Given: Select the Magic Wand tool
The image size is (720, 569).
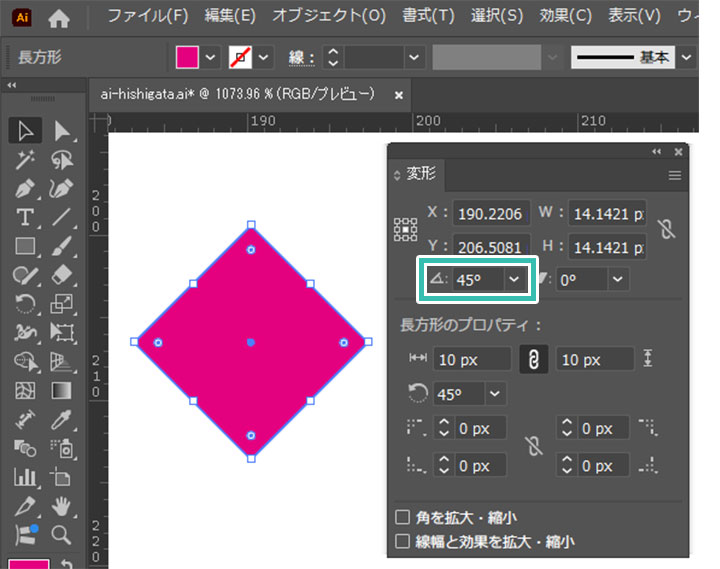Looking at the screenshot, I should click(26, 159).
